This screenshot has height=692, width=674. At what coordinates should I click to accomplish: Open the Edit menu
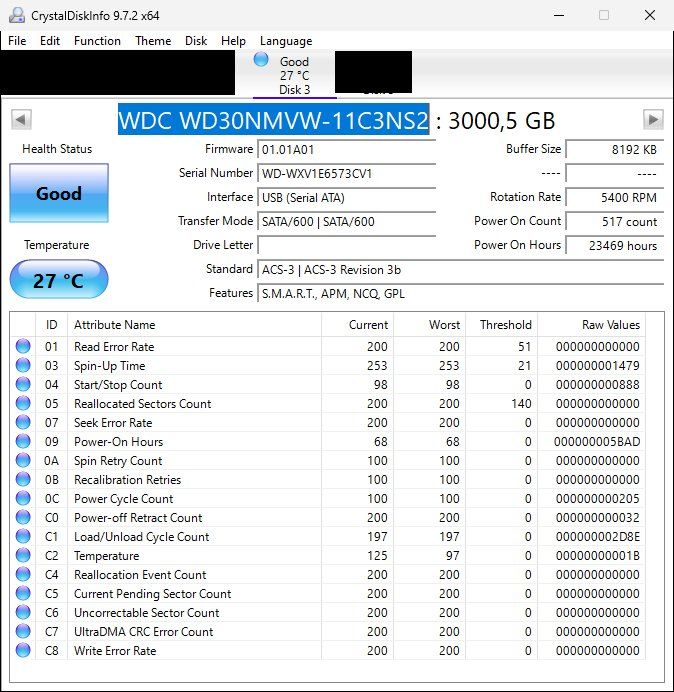[50, 41]
